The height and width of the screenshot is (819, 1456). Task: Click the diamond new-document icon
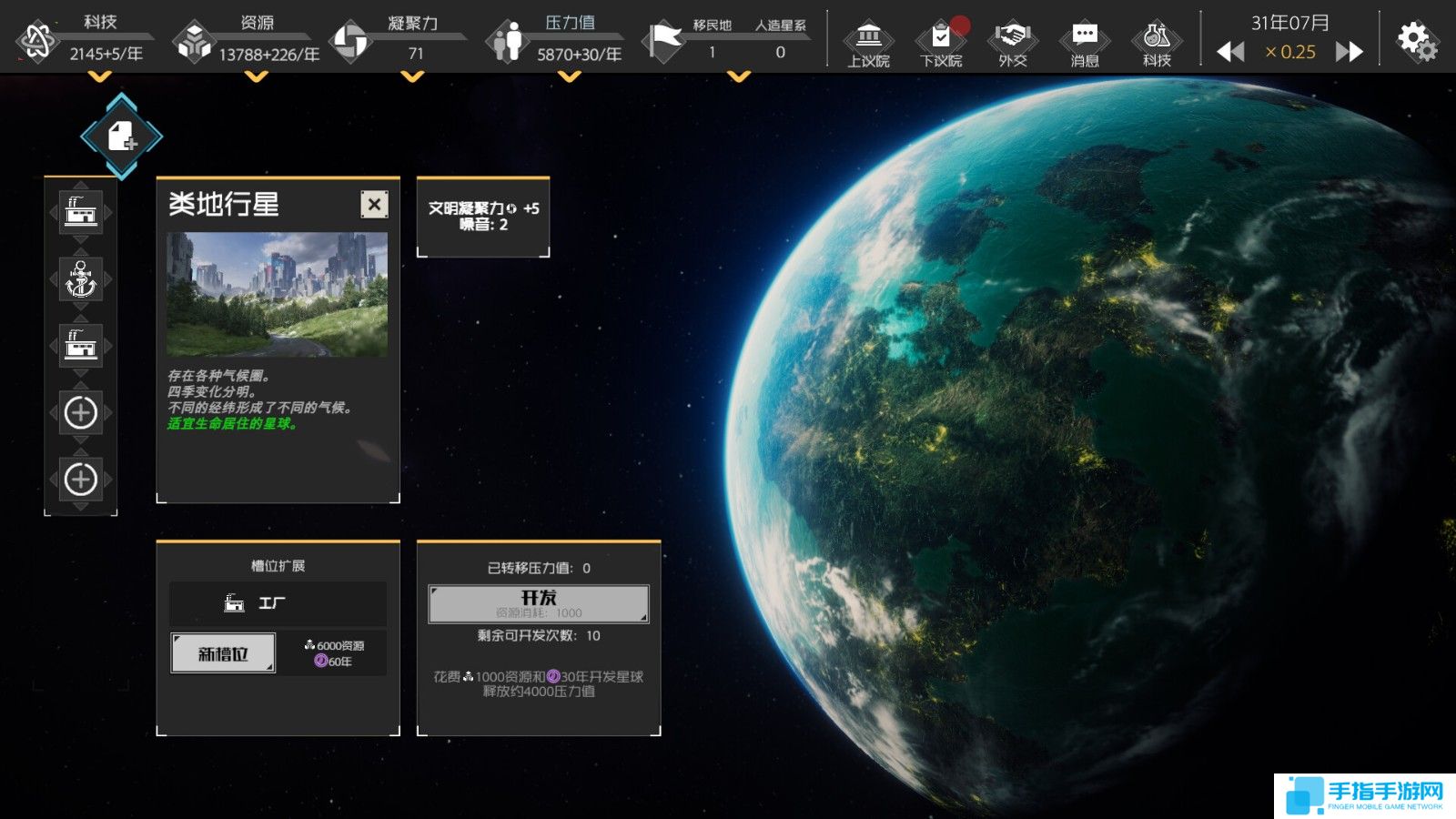coord(122,136)
